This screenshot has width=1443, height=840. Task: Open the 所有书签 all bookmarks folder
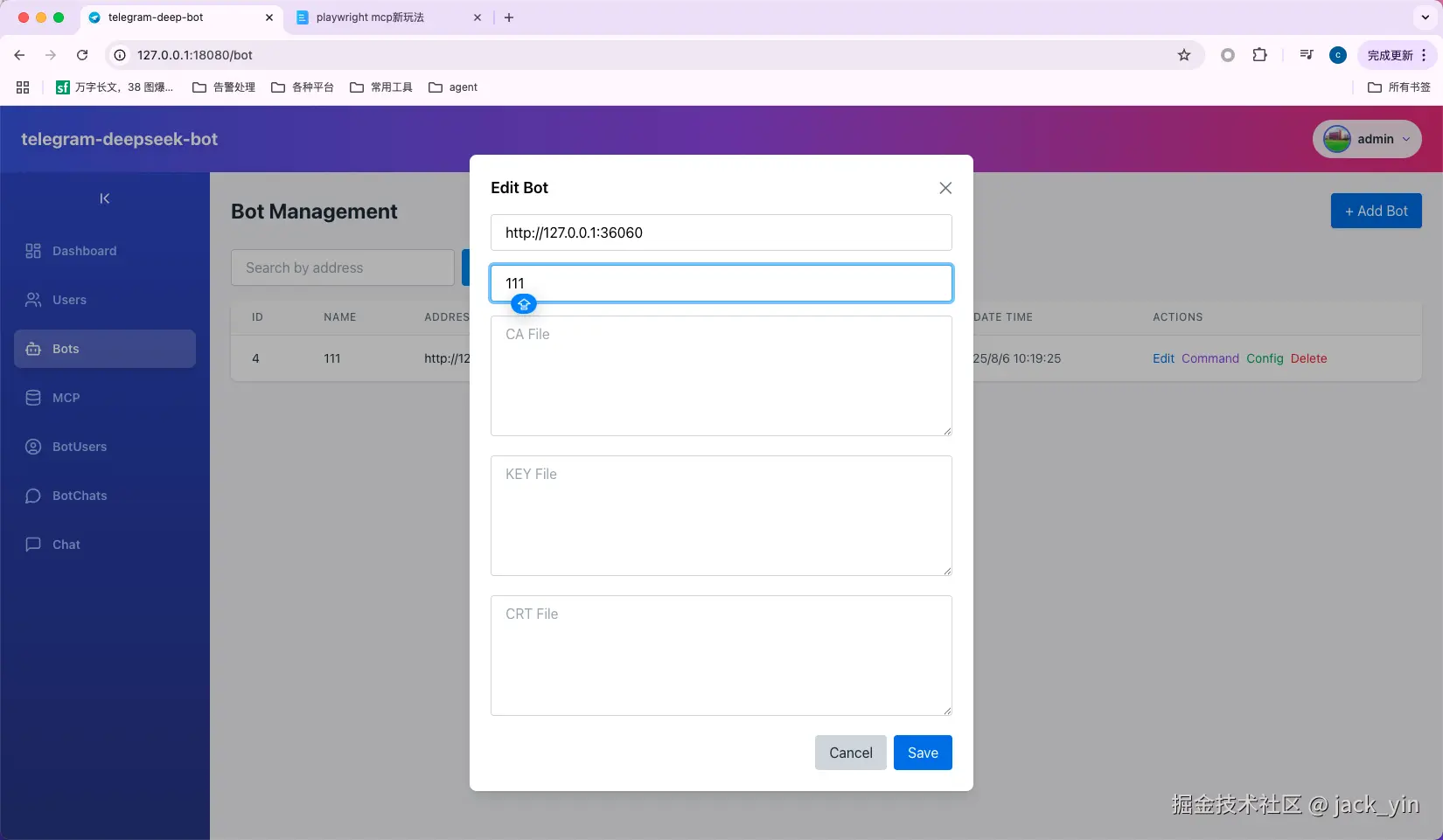pos(1399,87)
